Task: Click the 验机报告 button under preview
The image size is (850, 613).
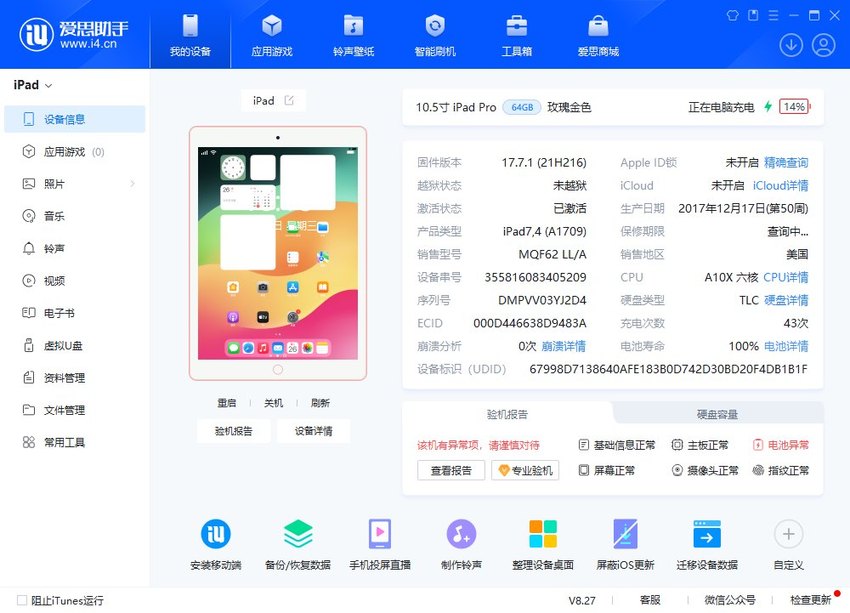Action: (x=234, y=431)
